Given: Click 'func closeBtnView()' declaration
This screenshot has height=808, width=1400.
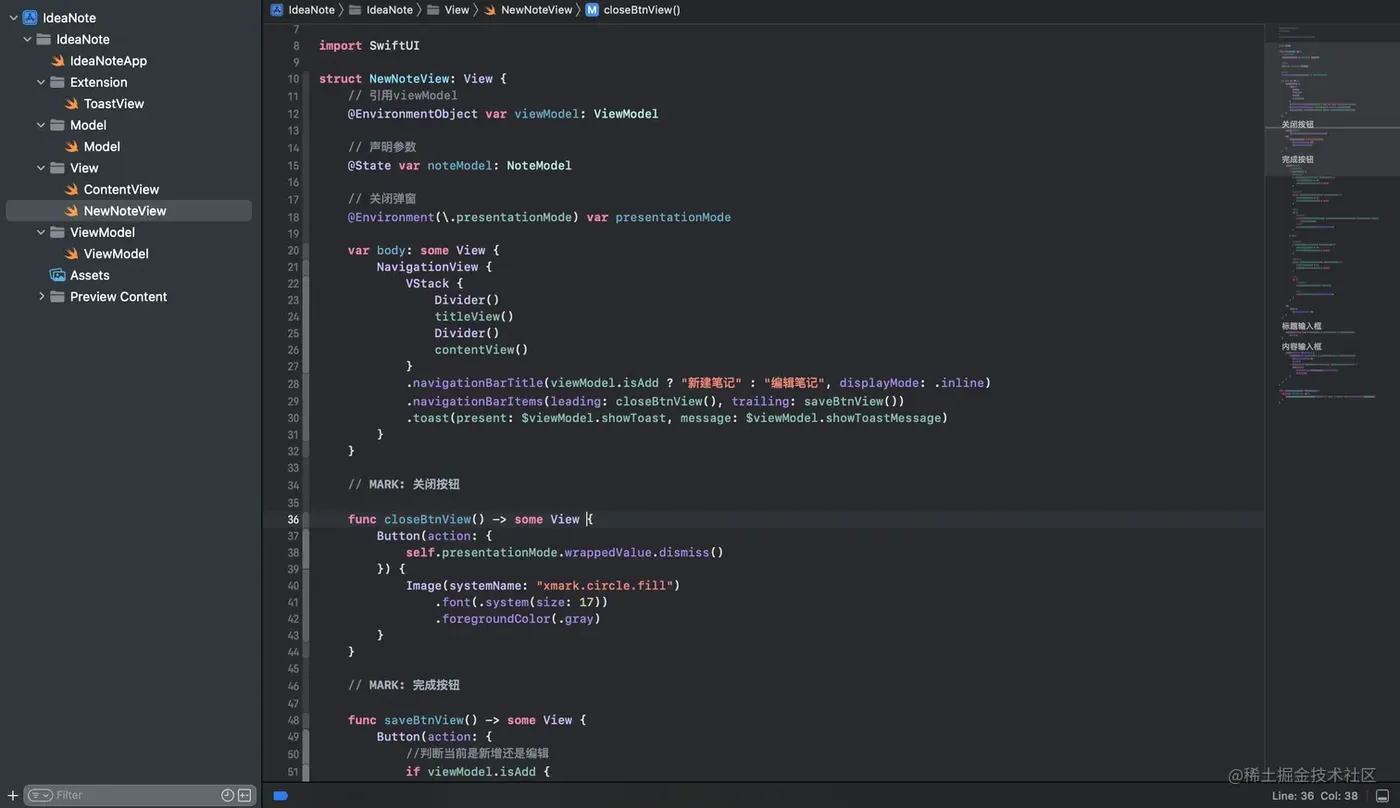Looking at the screenshot, I should coord(470,520).
